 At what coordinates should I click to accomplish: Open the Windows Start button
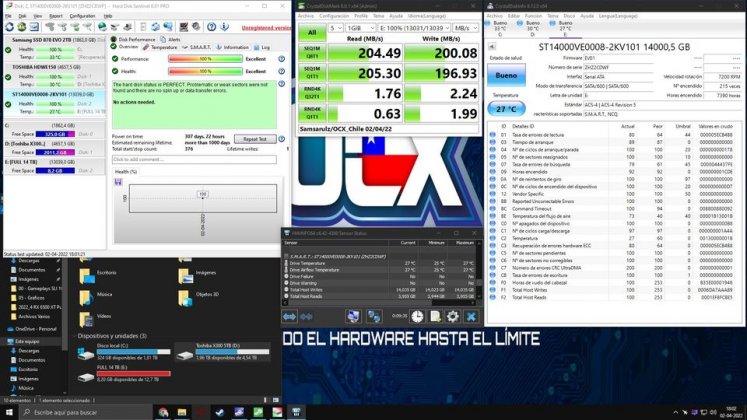tap(9, 412)
